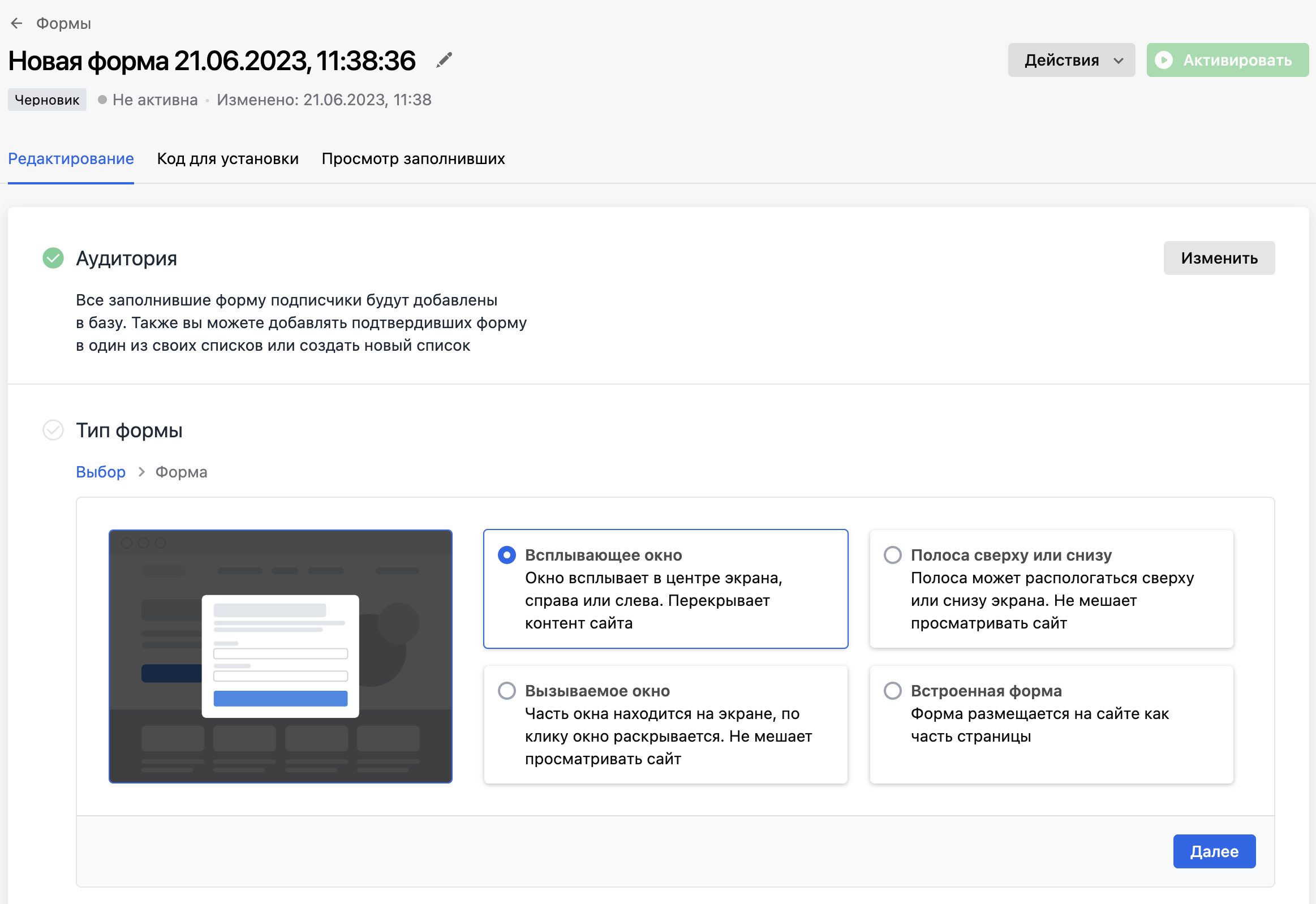The width and height of the screenshot is (1316, 904).
Task: Click the pencil icon to rename form
Action: click(444, 60)
